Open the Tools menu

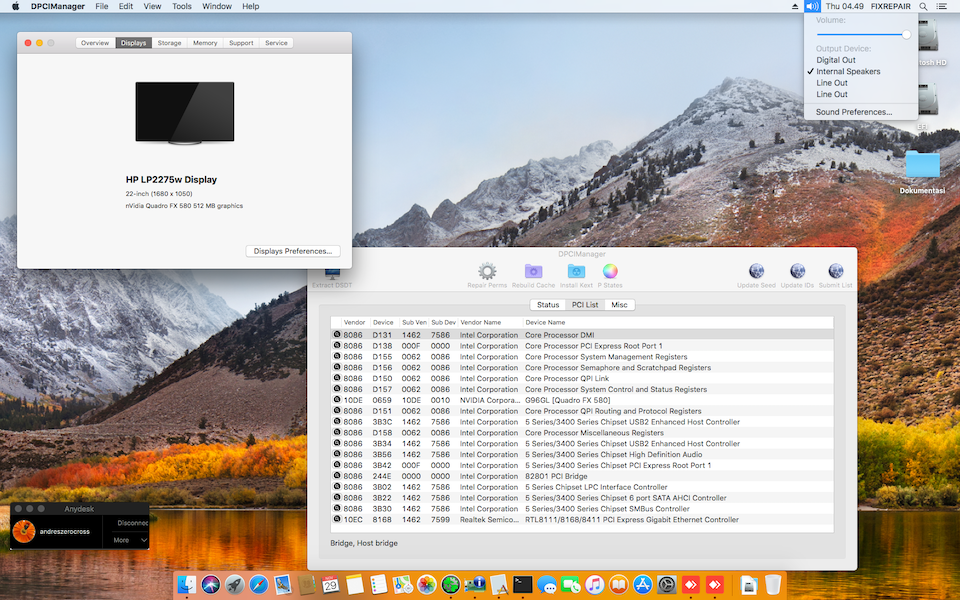point(181,6)
